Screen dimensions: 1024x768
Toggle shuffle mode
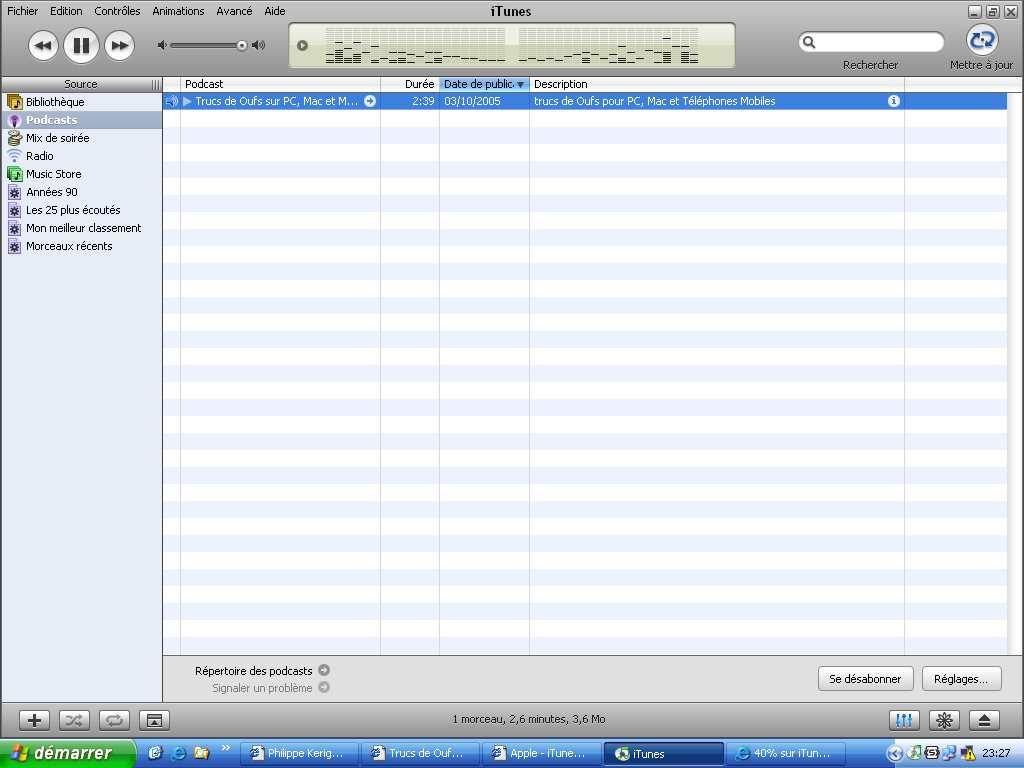tap(74, 720)
